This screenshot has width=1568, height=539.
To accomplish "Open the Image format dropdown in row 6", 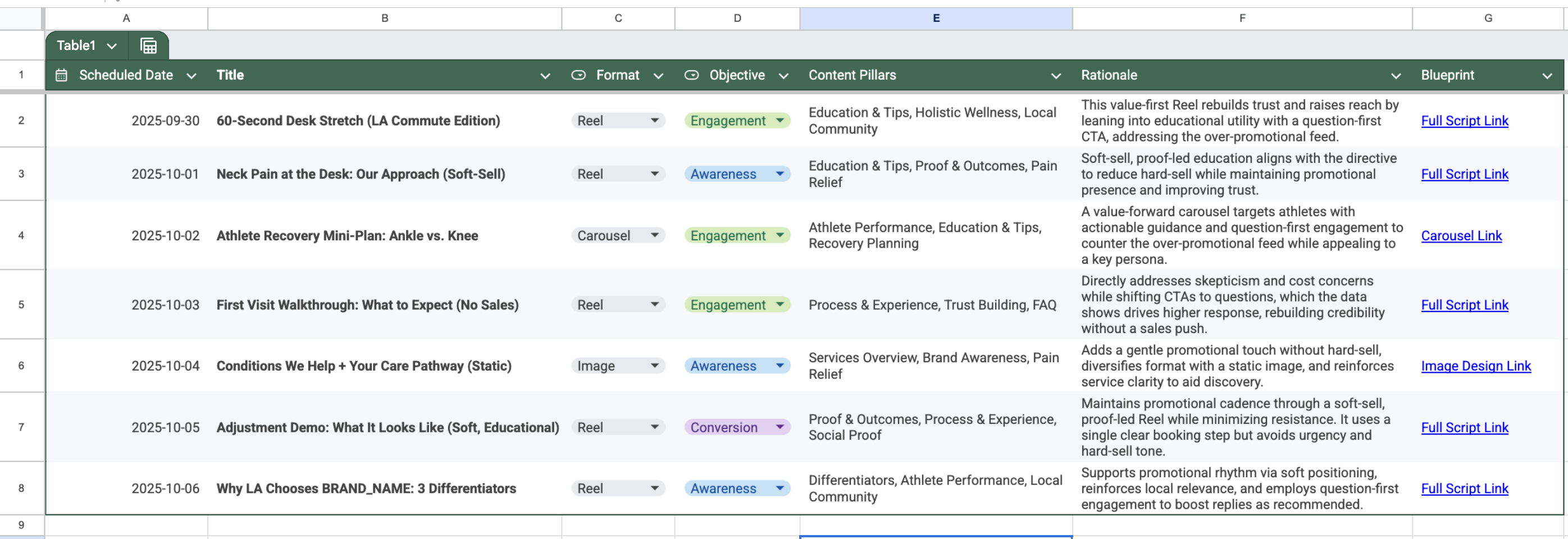I will point(655,366).
